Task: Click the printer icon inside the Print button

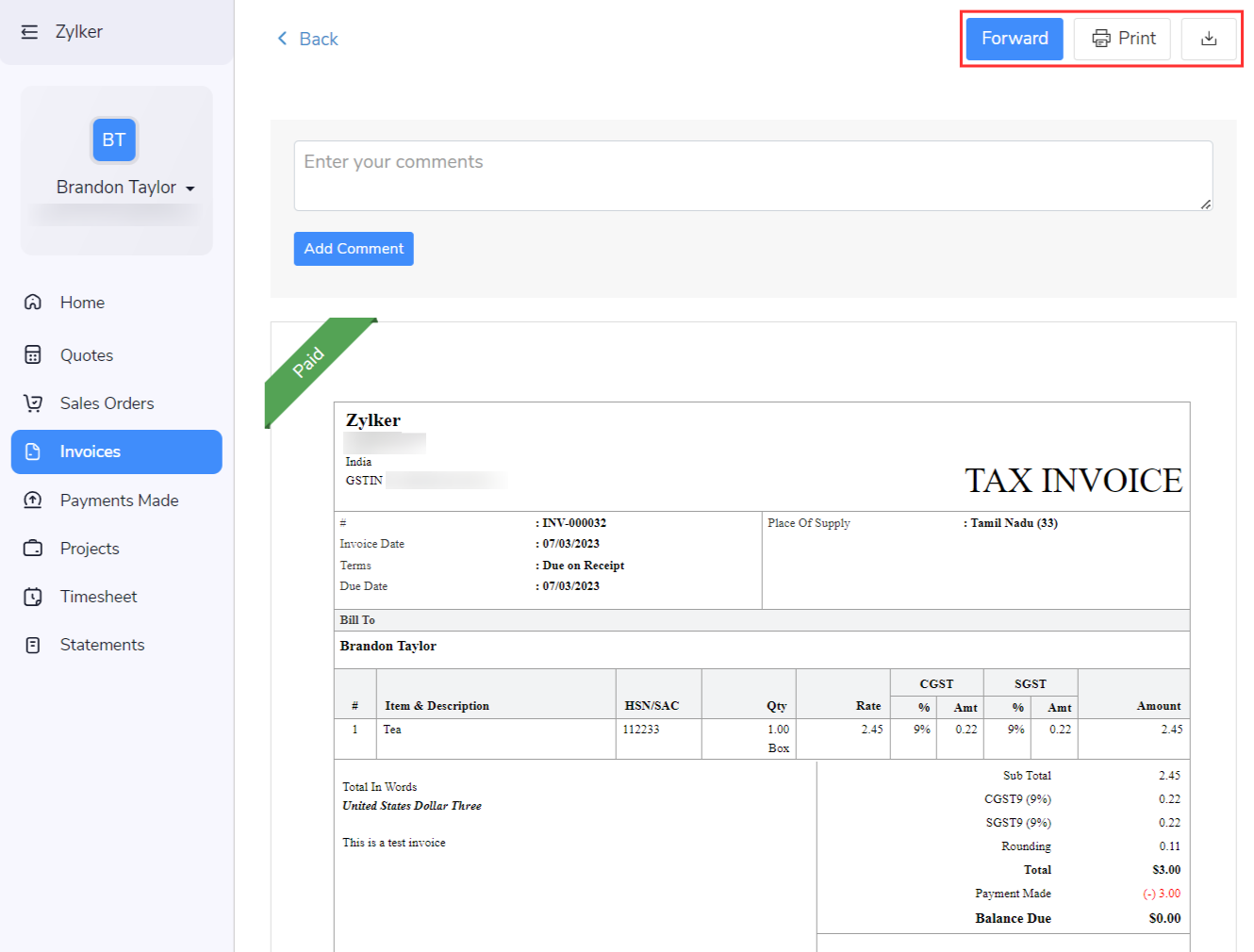Action: pos(1102,38)
